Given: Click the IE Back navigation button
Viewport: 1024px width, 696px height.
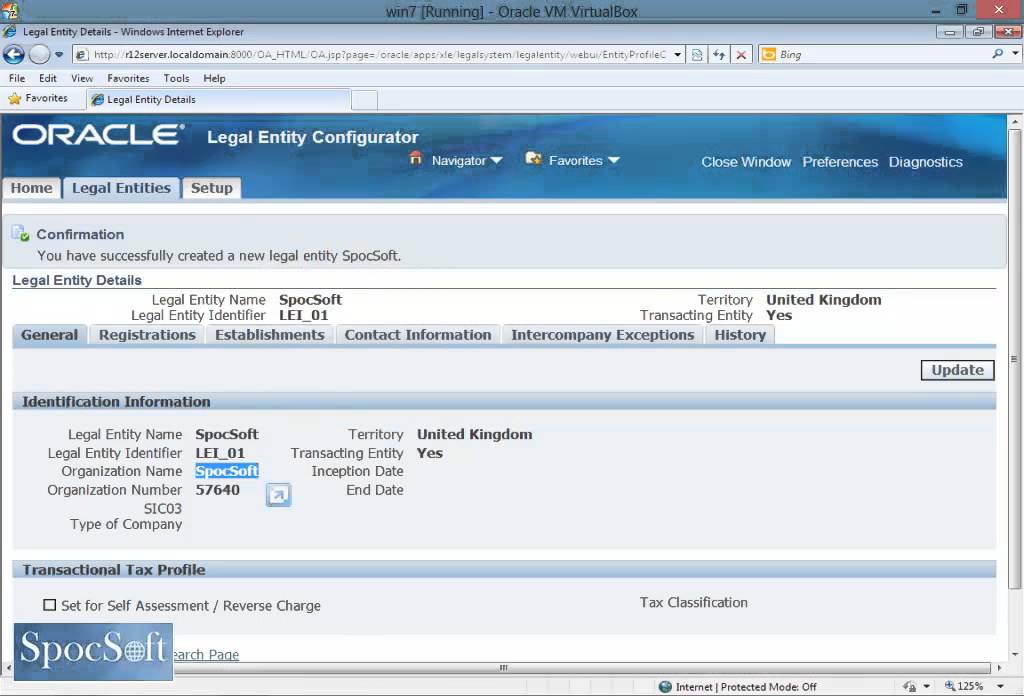Looking at the screenshot, I should (14, 54).
